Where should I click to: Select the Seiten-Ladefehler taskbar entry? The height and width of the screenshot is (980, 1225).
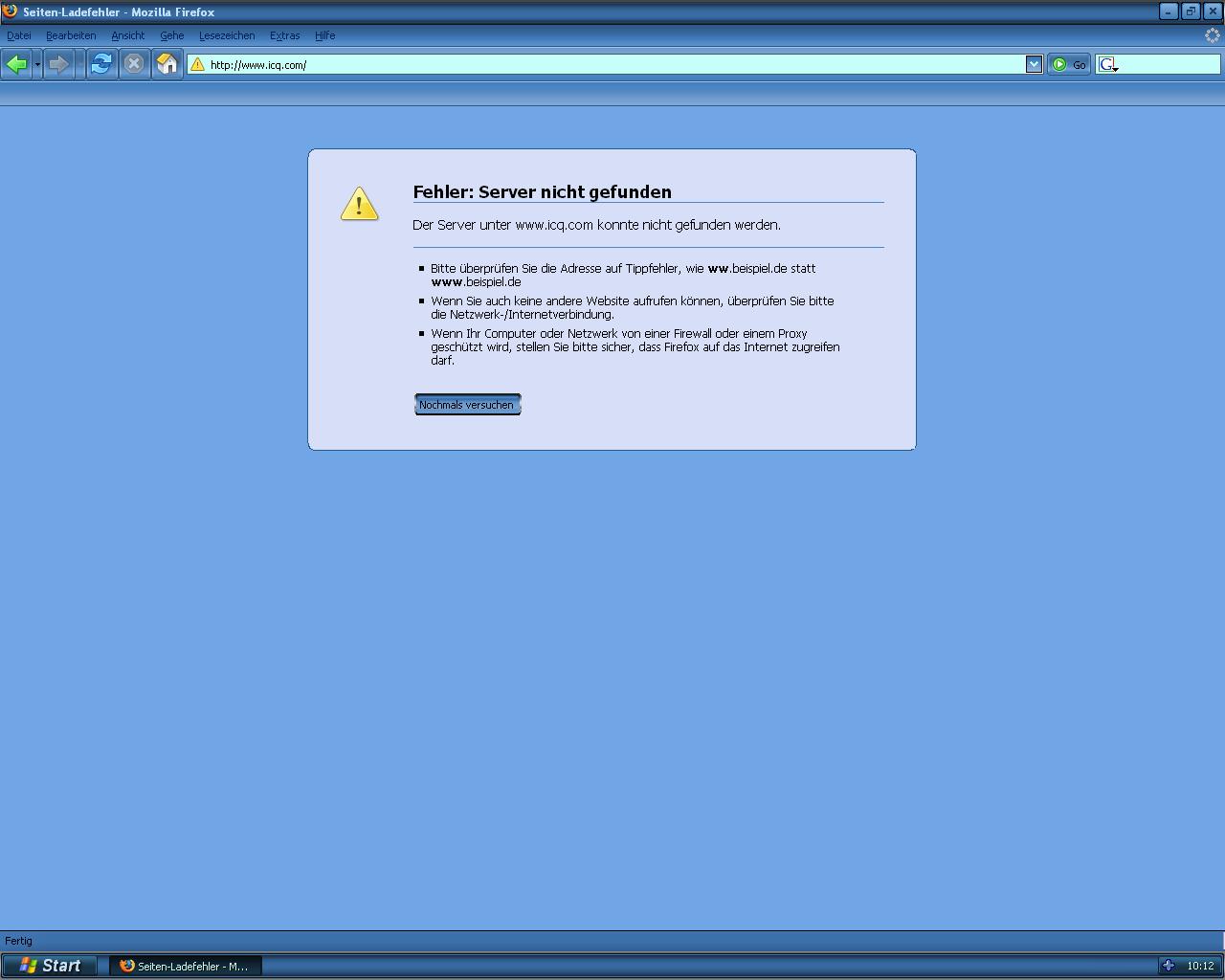click(x=185, y=966)
